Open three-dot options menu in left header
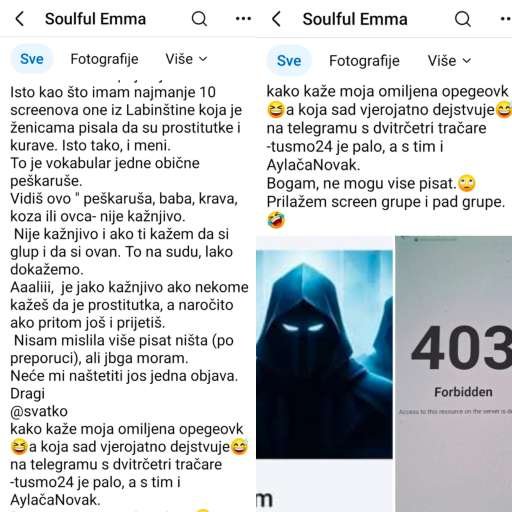The image size is (512, 512). click(243, 19)
